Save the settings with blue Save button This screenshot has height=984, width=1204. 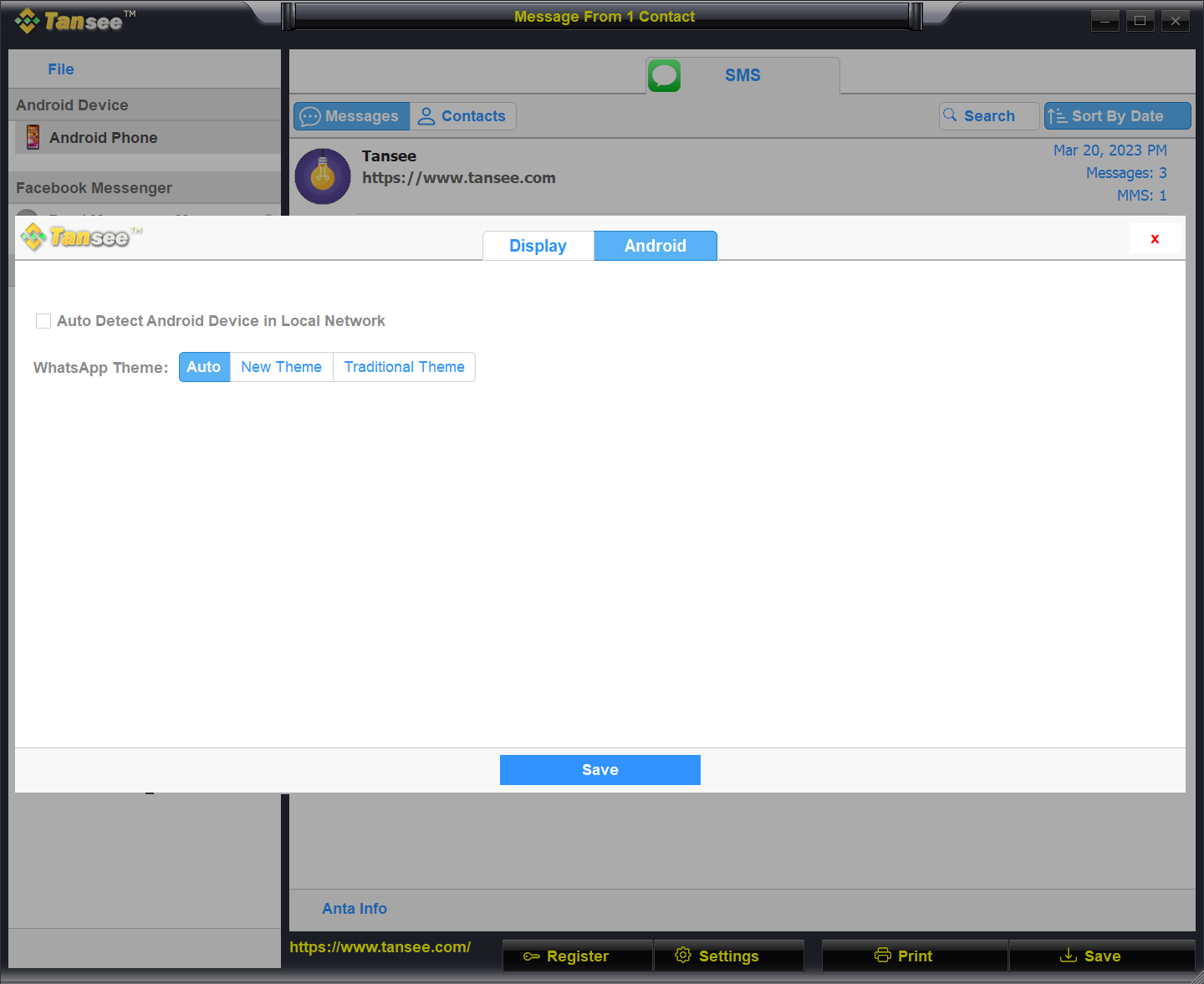click(x=600, y=770)
